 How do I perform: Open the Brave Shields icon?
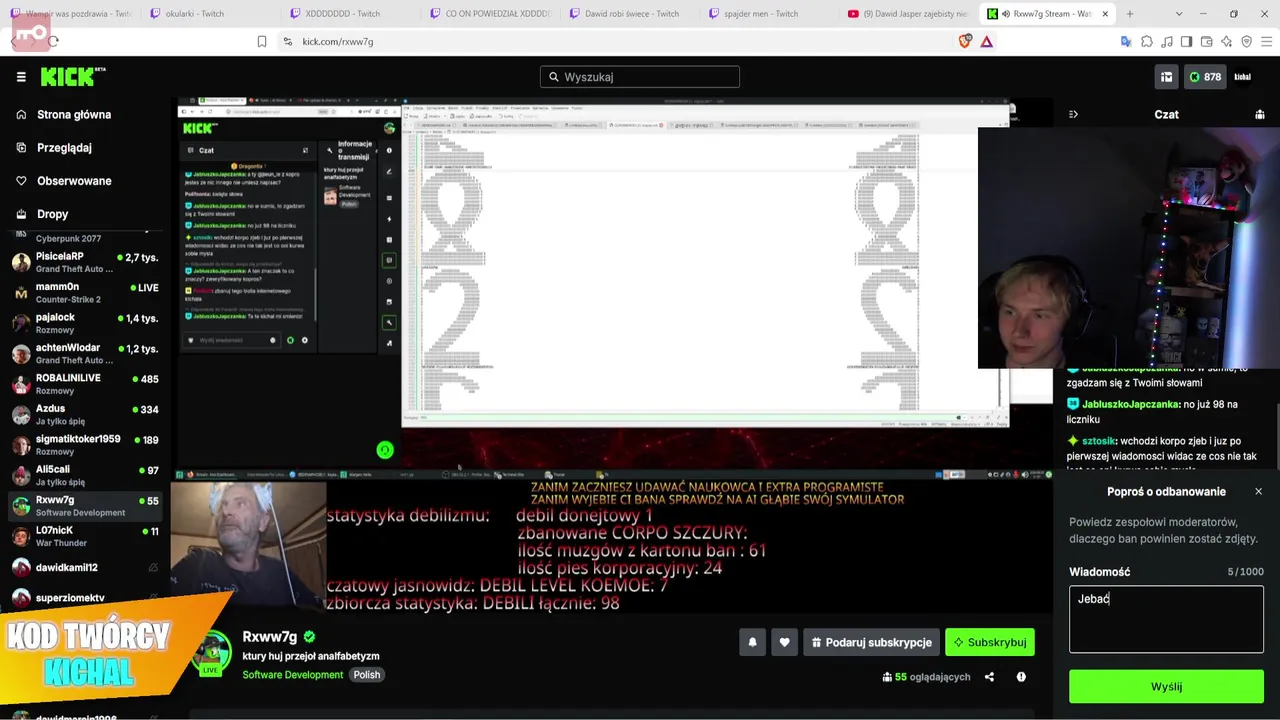(x=965, y=41)
